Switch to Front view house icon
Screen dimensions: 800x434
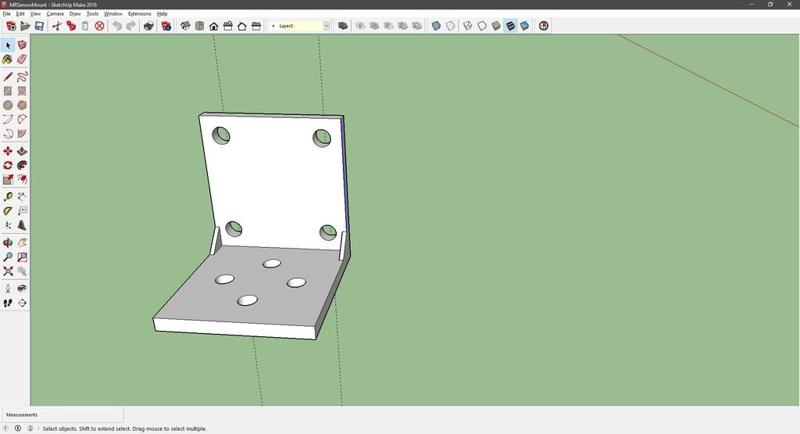214,25
